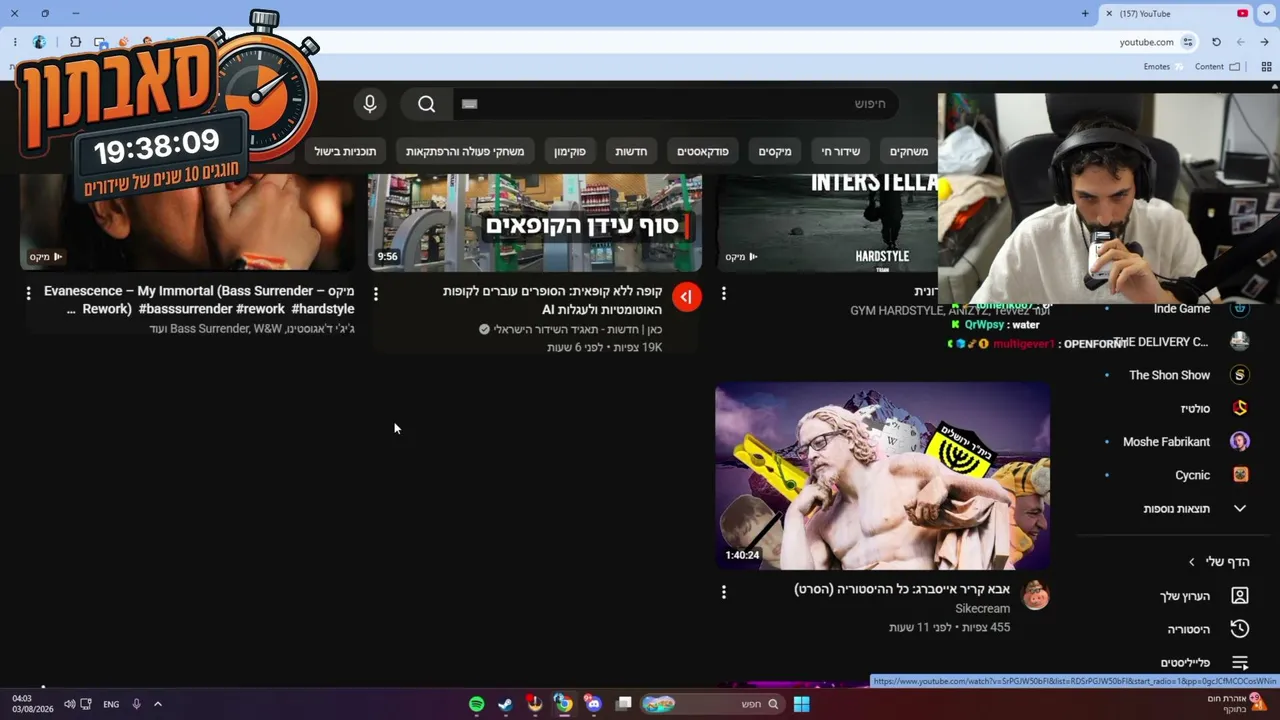Open options menu for Evanescence My Immortal video
Image resolution: width=1280 pixels, height=720 pixels.
pyautogui.click(x=28, y=293)
